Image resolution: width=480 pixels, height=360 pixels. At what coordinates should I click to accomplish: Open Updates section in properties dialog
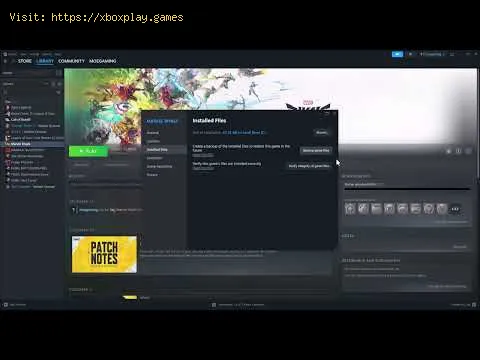(x=153, y=141)
